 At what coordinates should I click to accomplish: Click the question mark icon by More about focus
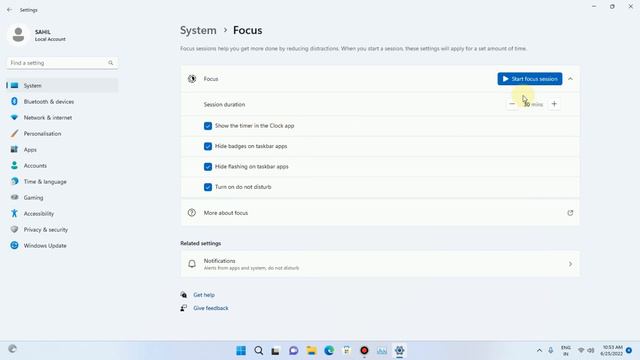coord(191,213)
